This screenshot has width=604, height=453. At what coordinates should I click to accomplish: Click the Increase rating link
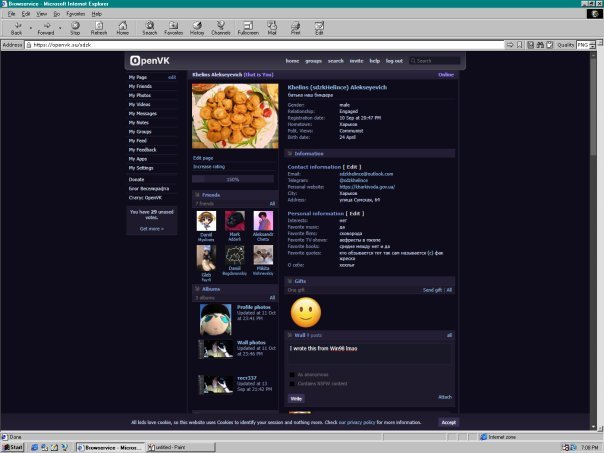pyautogui.click(x=209, y=166)
